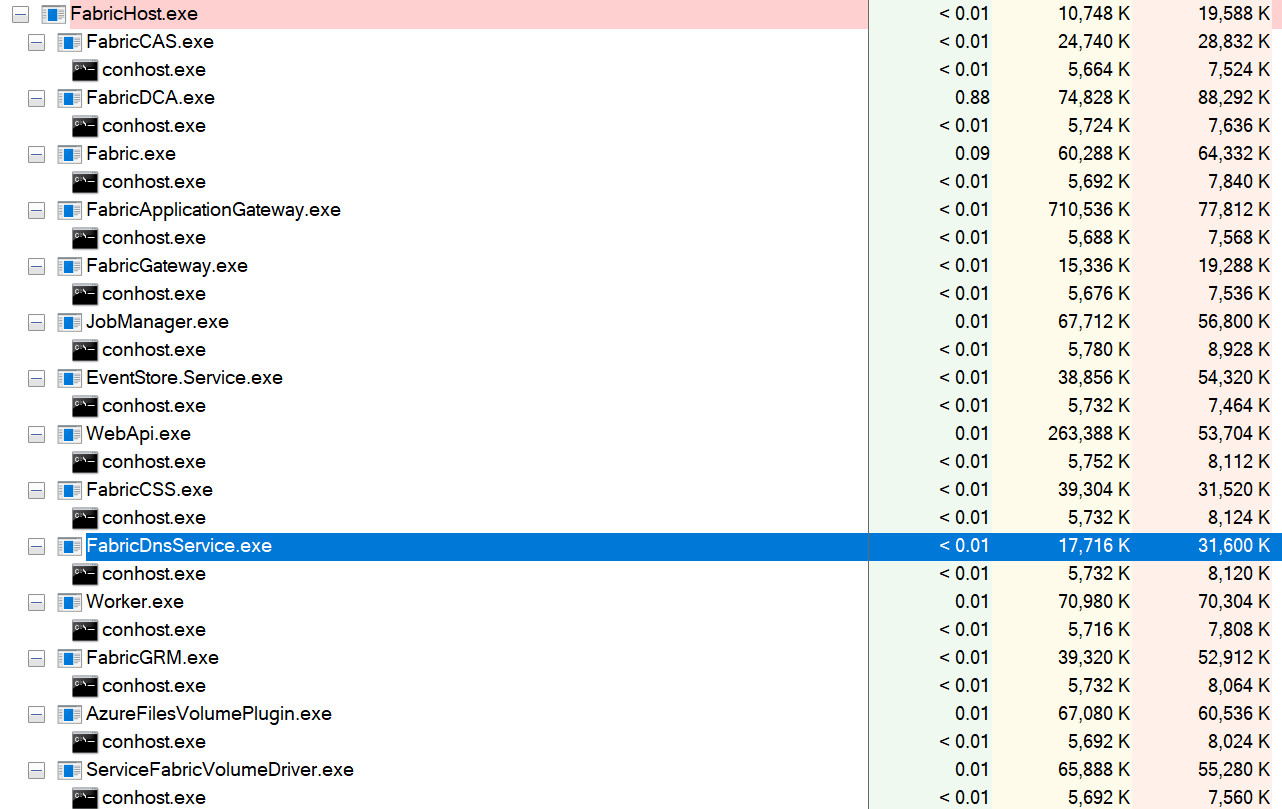Click the AzureFilesVolumePlugin.exe process icon
This screenshot has height=809, width=1282.
[69, 714]
